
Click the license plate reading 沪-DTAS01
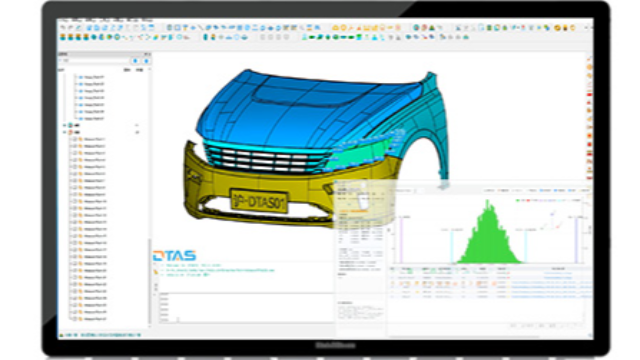[259, 201]
